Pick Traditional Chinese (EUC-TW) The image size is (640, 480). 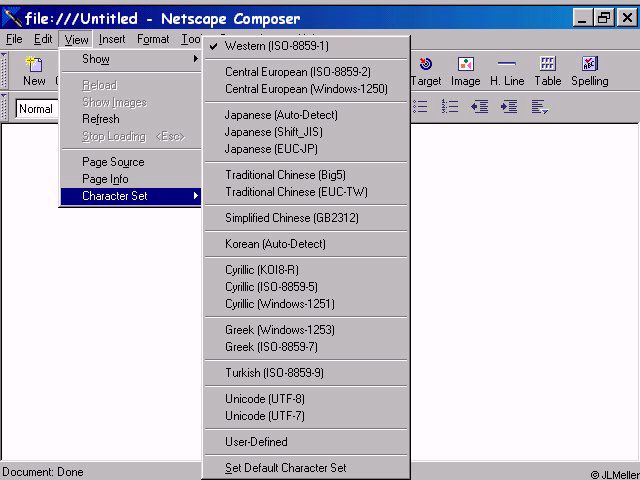pos(306,192)
